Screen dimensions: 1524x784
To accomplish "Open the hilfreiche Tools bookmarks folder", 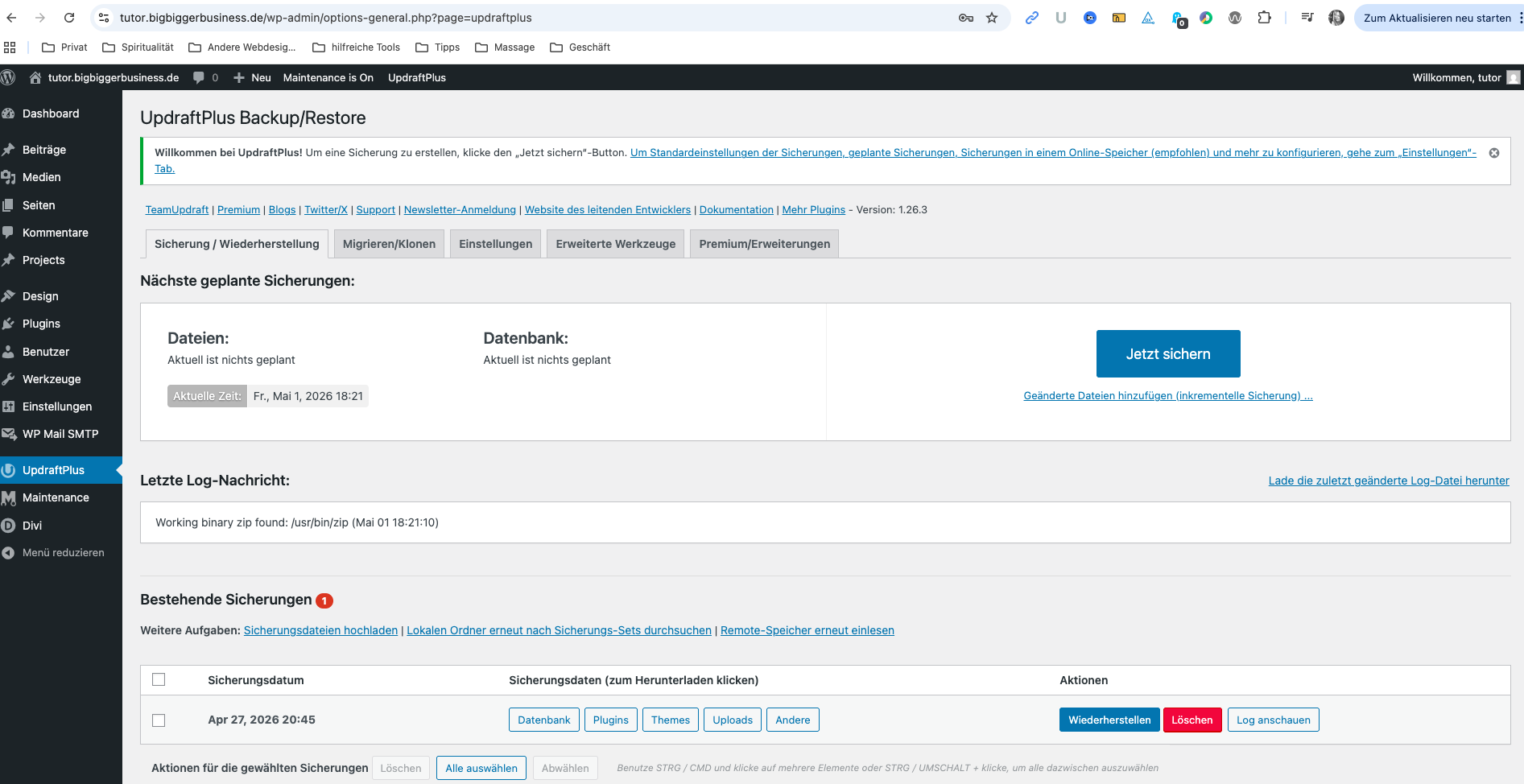I will click(x=357, y=47).
